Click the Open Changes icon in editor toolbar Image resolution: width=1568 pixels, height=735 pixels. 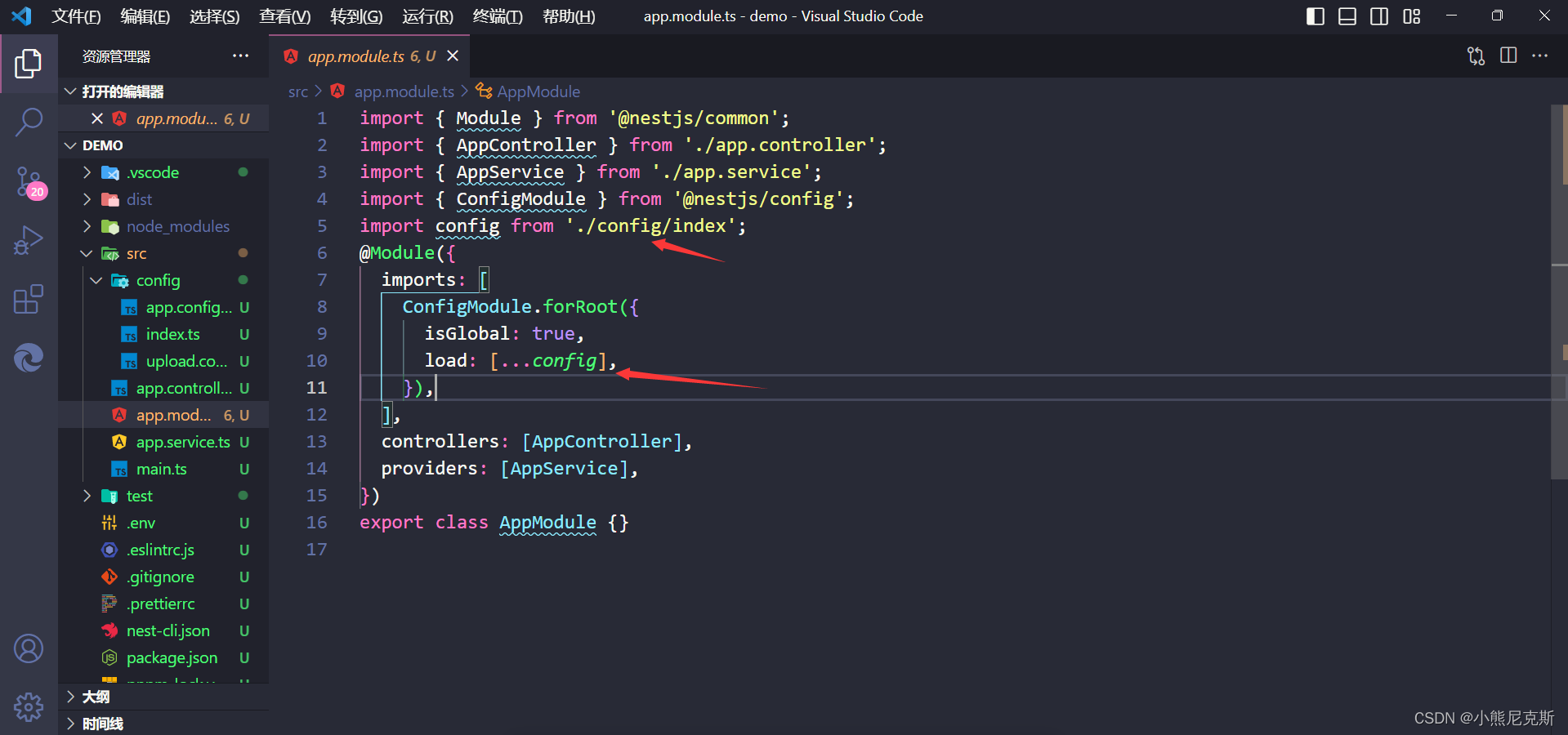(1476, 56)
